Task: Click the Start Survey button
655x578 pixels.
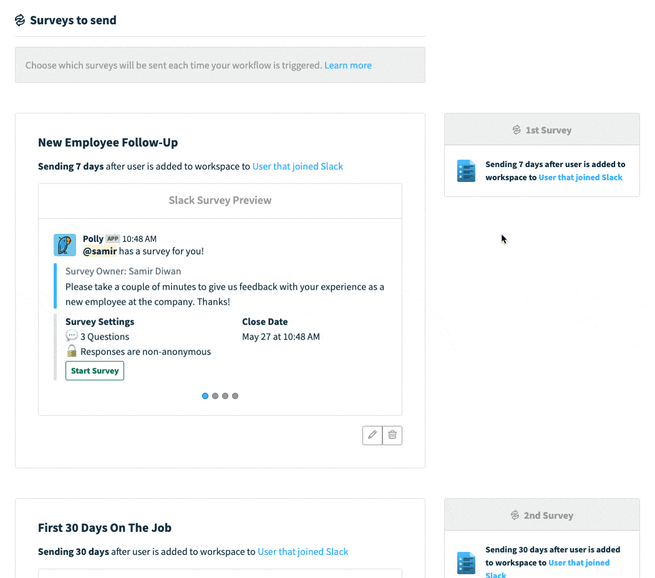Action: point(95,371)
